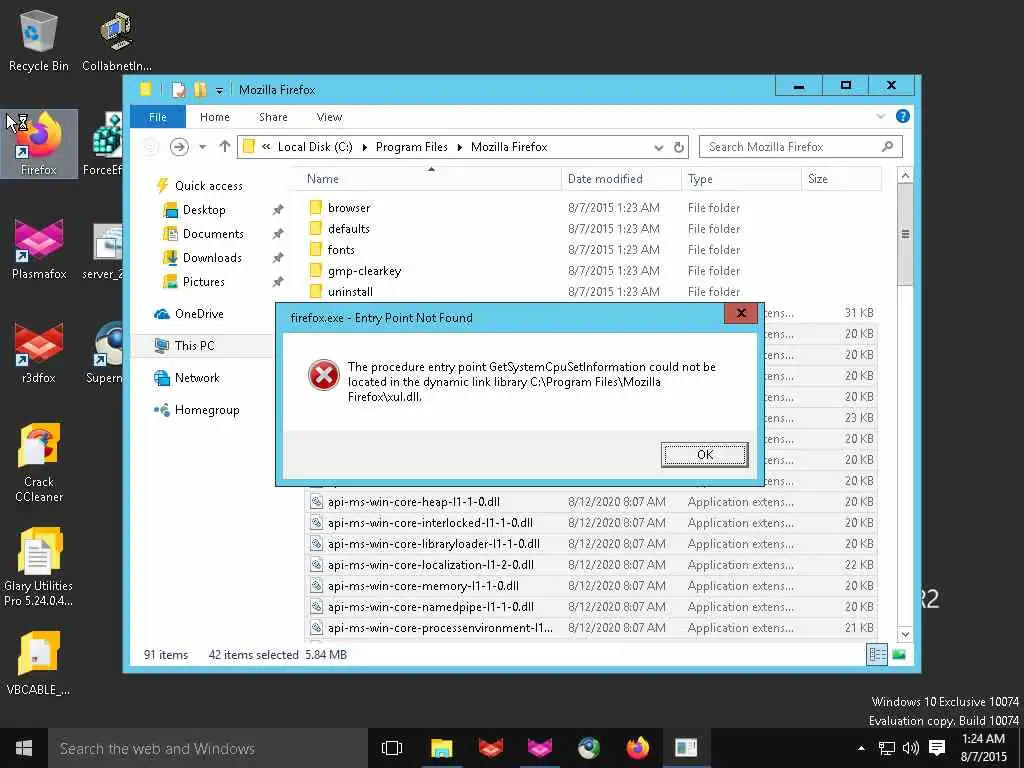Open the Share ribbon tab
This screenshot has height=768, width=1024.
(273, 117)
